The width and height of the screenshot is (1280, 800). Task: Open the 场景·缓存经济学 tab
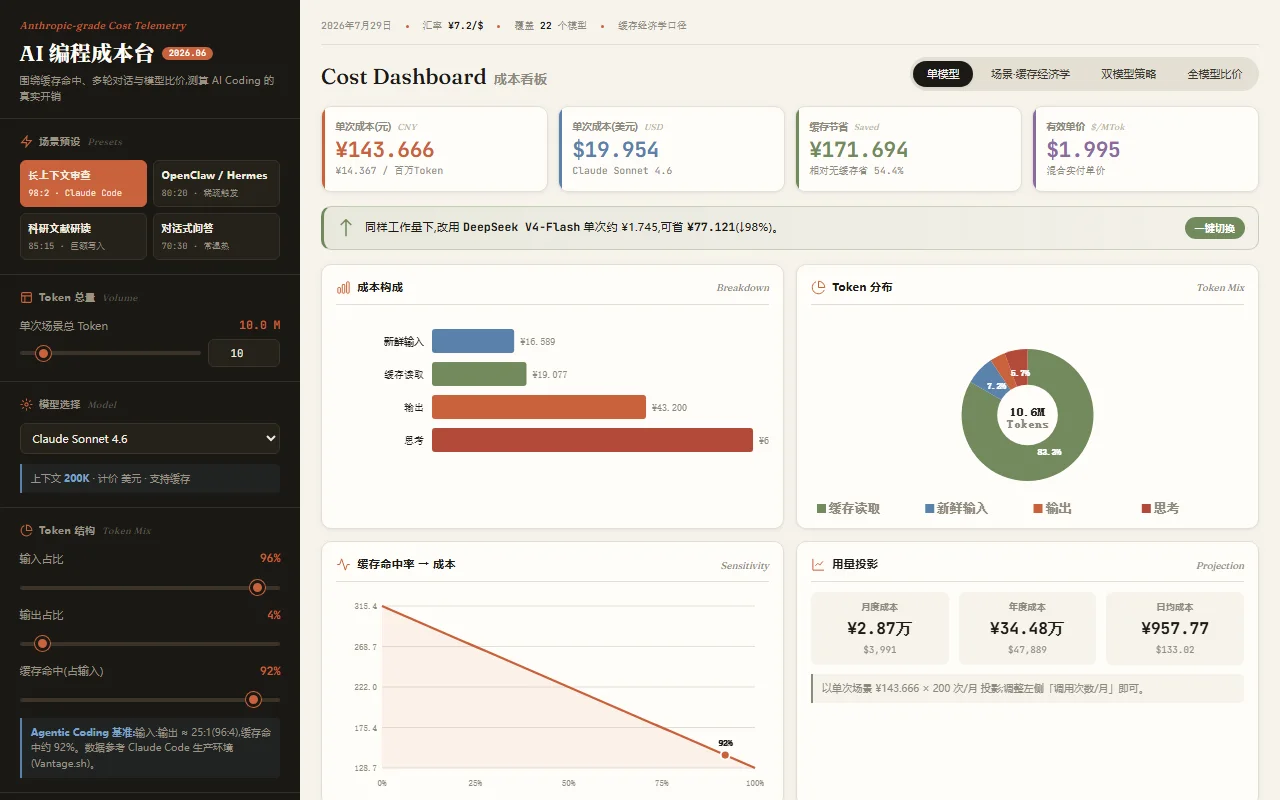(x=1030, y=74)
